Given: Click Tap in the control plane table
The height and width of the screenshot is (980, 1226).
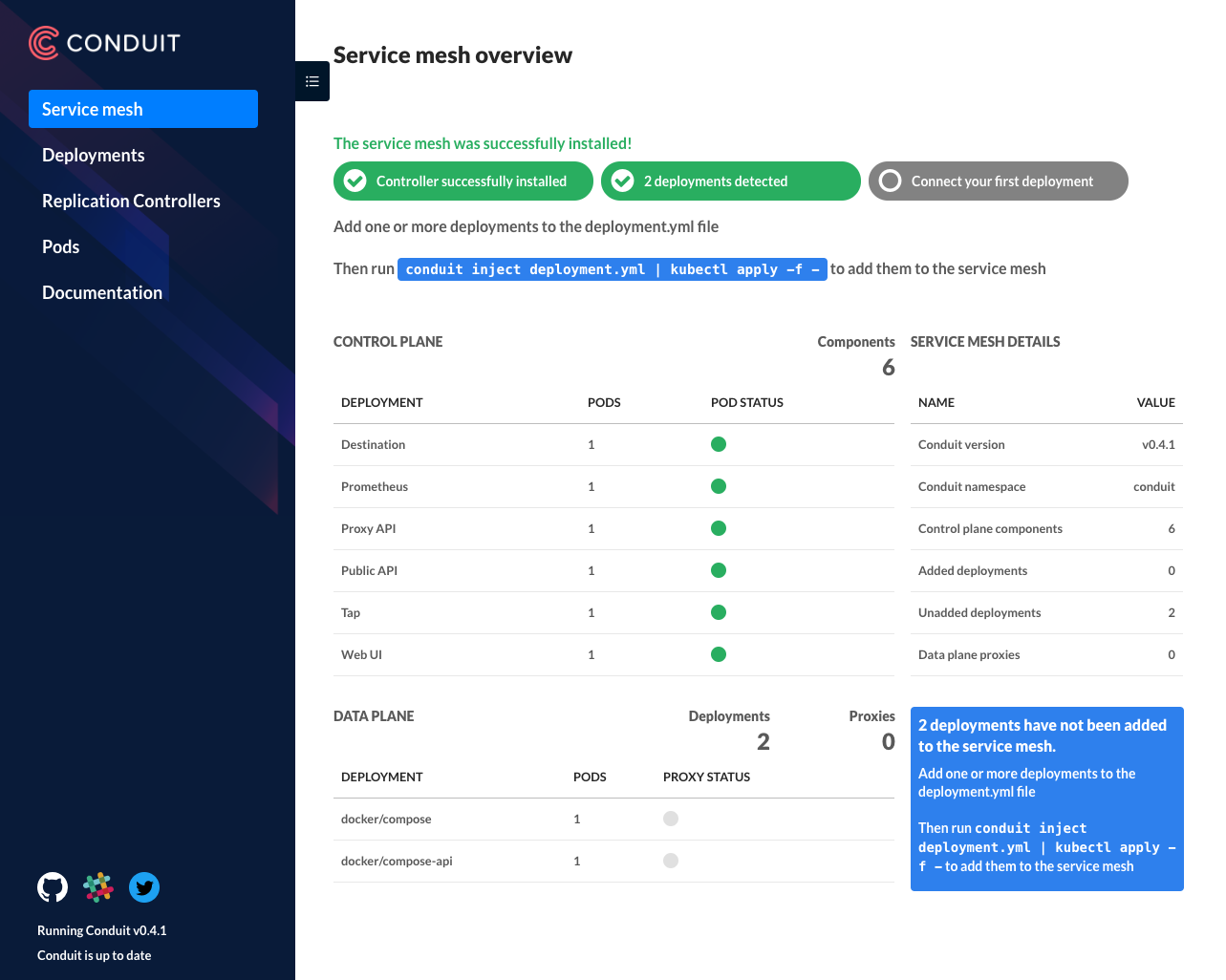Looking at the screenshot, I should (351, 612).
